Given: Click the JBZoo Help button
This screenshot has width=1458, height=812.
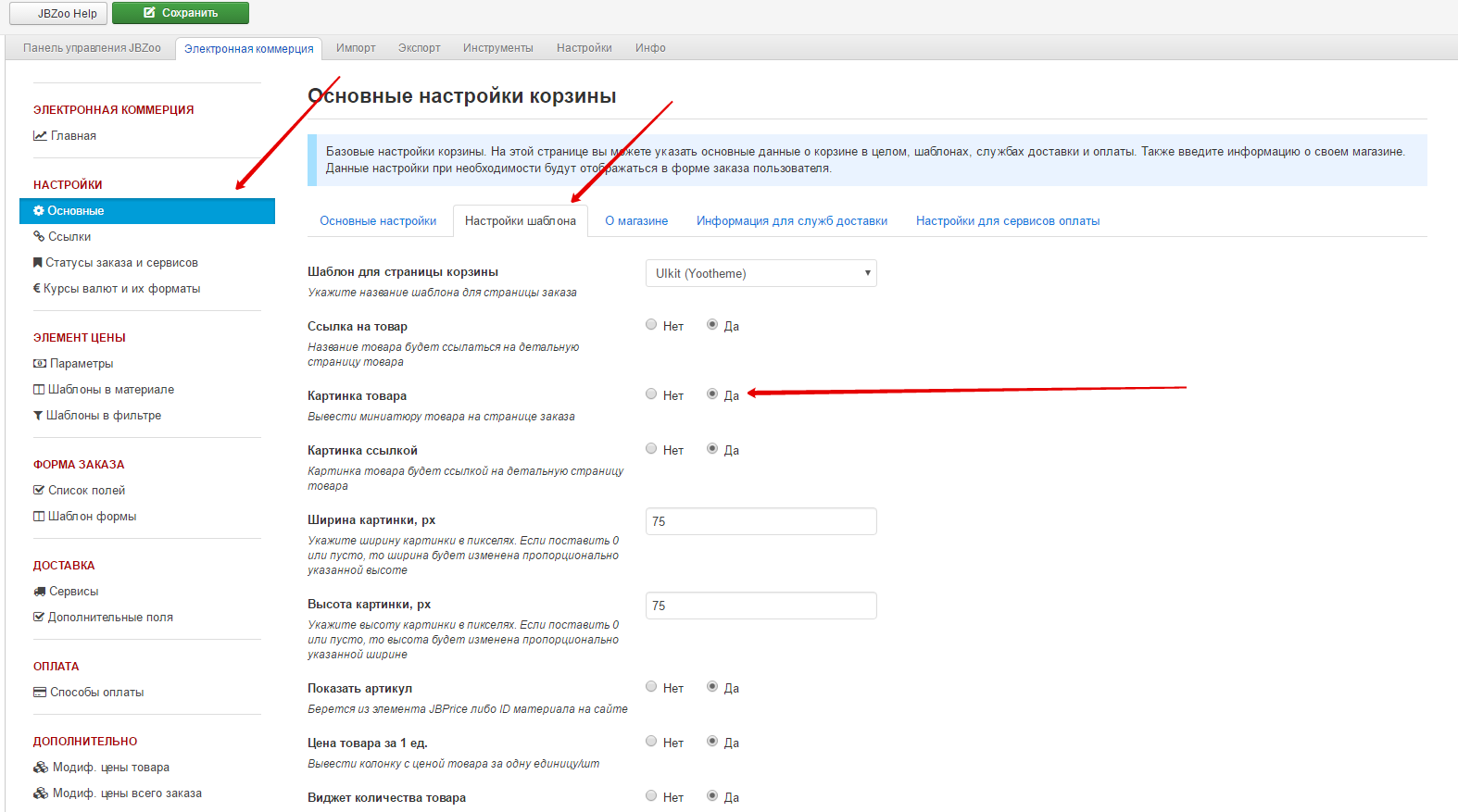Looking at the screenshot, I should [x=58, y=14].
